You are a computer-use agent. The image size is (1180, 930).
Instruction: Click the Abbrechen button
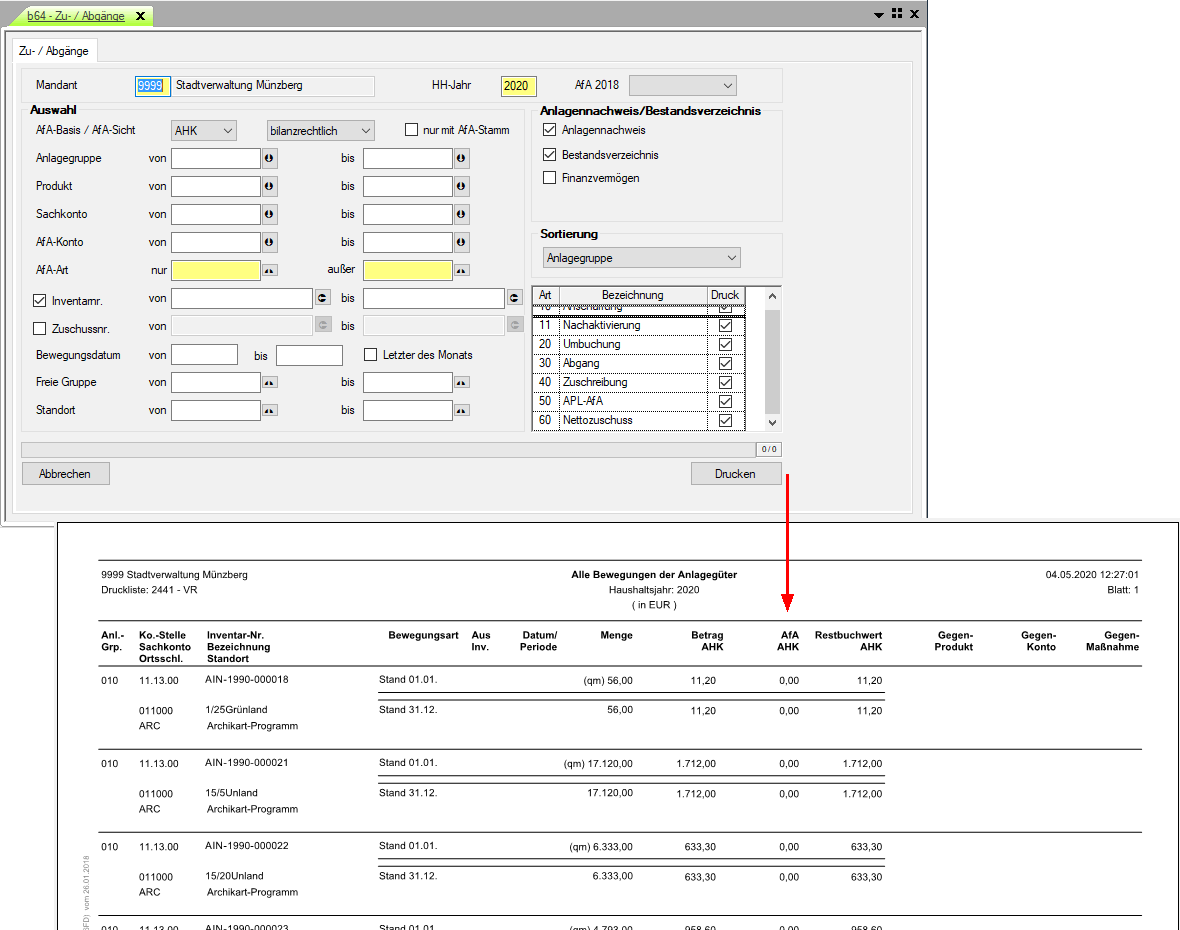point(65,474)
